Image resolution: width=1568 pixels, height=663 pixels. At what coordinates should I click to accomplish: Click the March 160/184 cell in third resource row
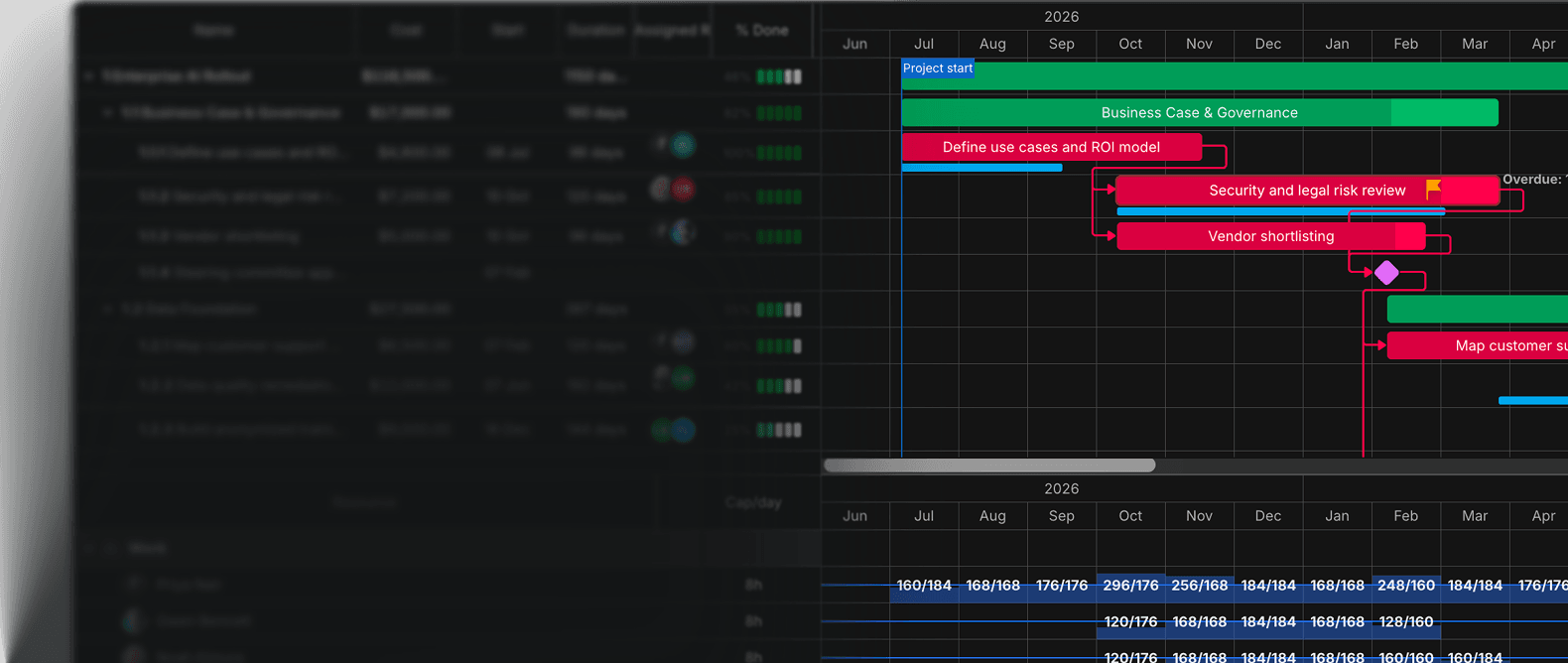click(1475, 657)
